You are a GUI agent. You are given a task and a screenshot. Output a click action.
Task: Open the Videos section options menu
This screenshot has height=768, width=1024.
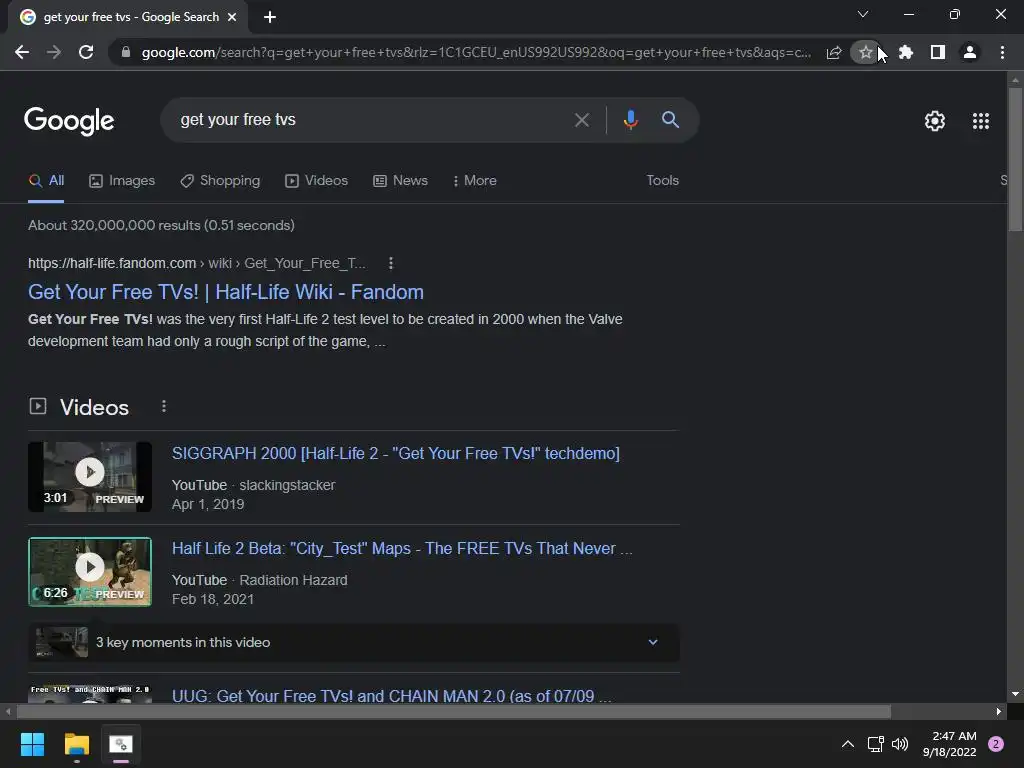pos(164,406)
